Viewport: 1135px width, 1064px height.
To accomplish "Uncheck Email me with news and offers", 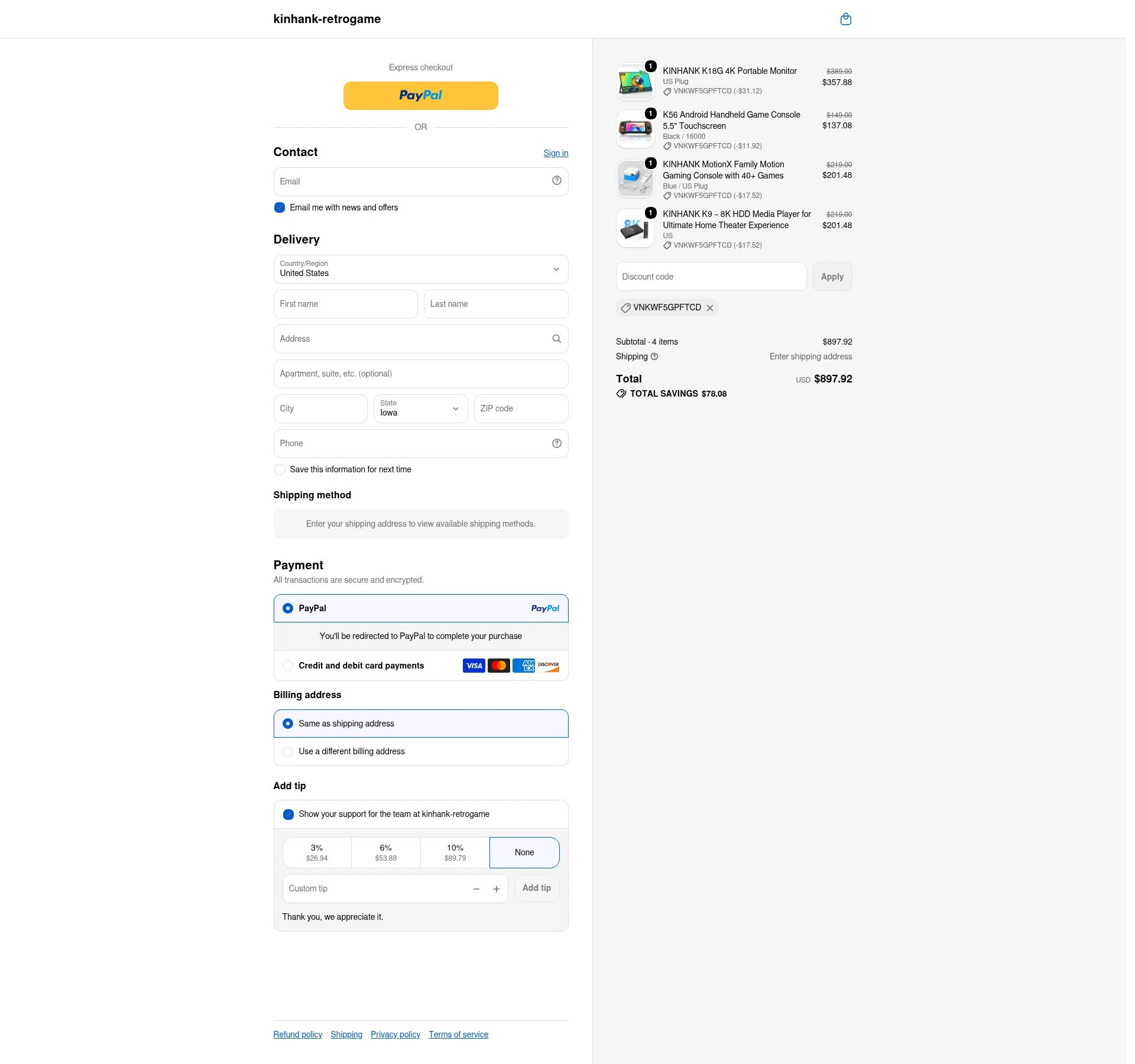I will click(x=280, y=207).
